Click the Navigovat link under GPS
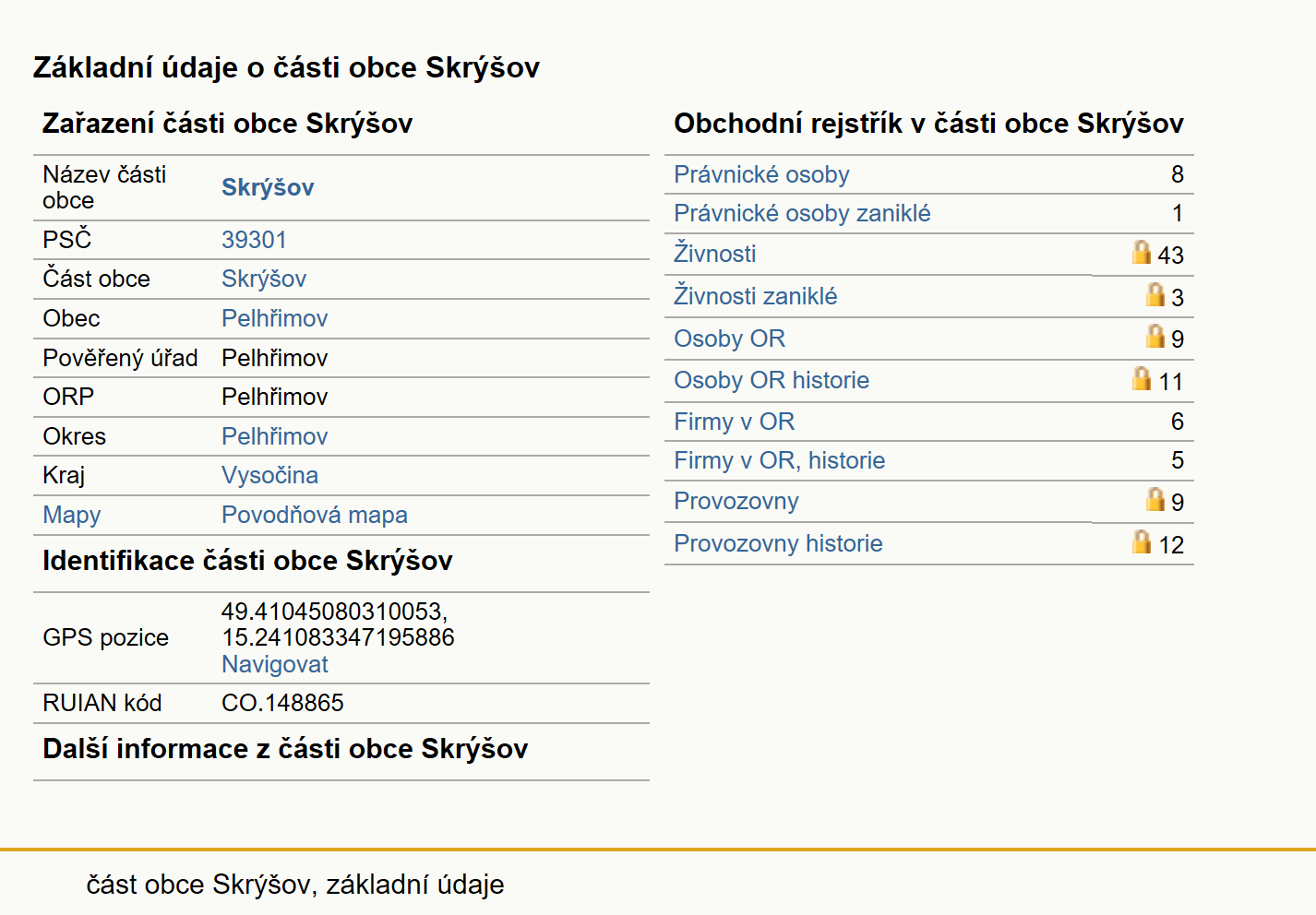1316x915 pixels. 275,664
